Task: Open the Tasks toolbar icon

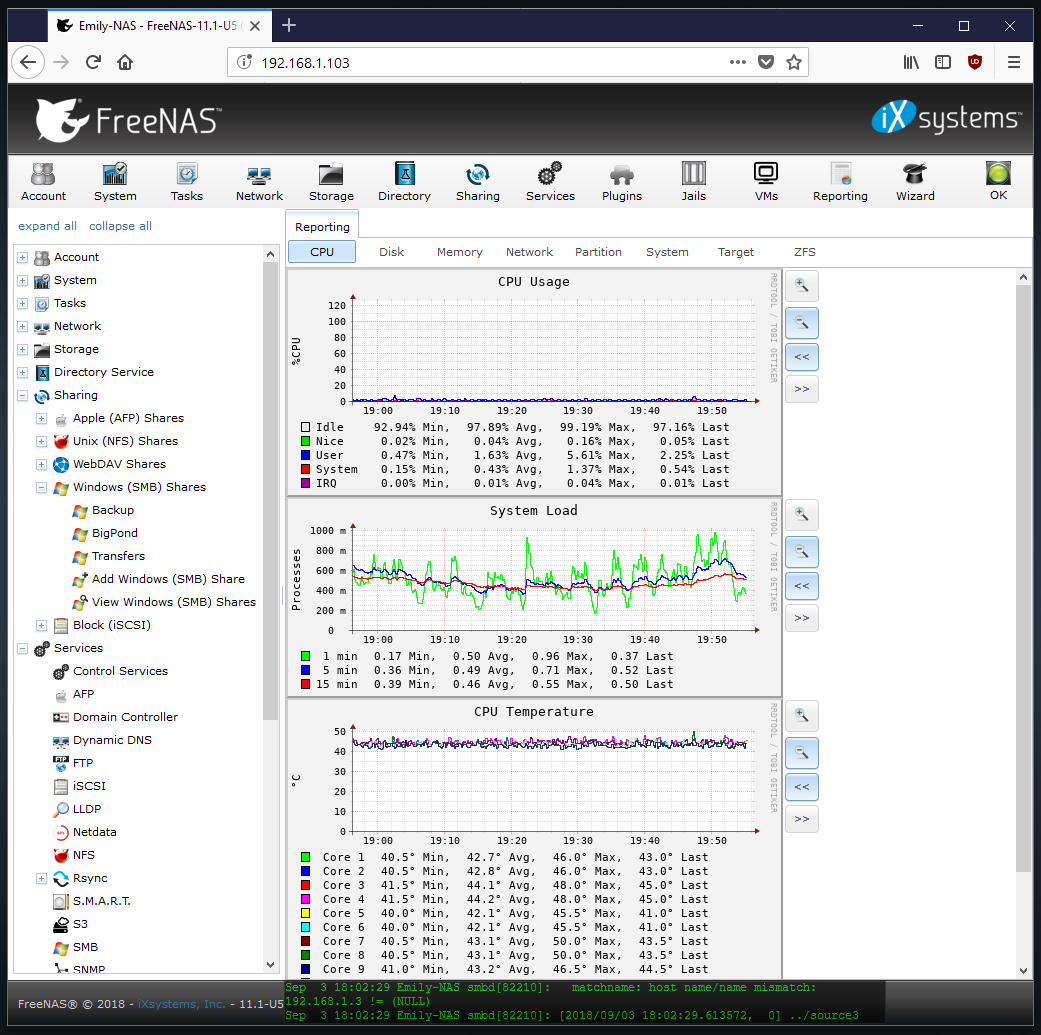Action: [x=187, y=182]
